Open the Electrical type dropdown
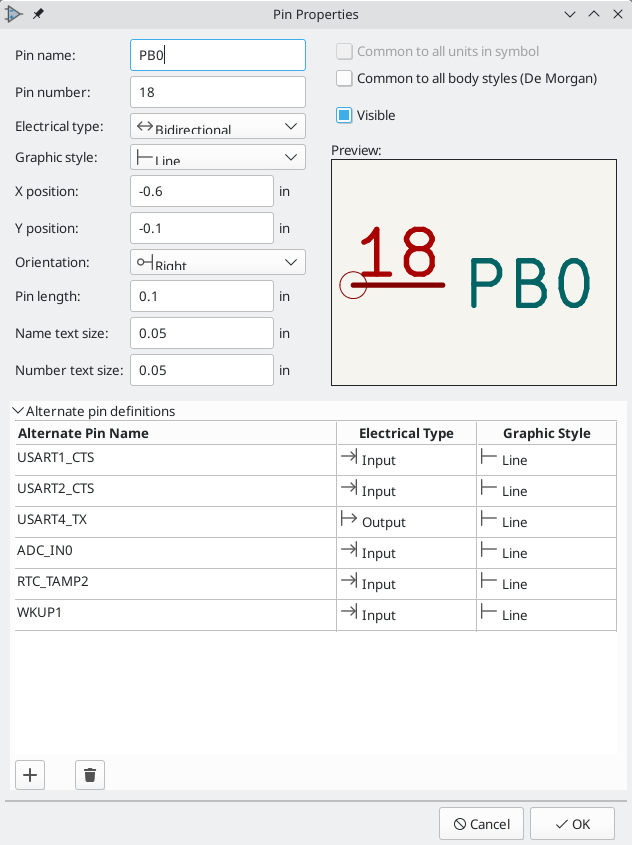The image size is (632, 845). coord(217,126)
